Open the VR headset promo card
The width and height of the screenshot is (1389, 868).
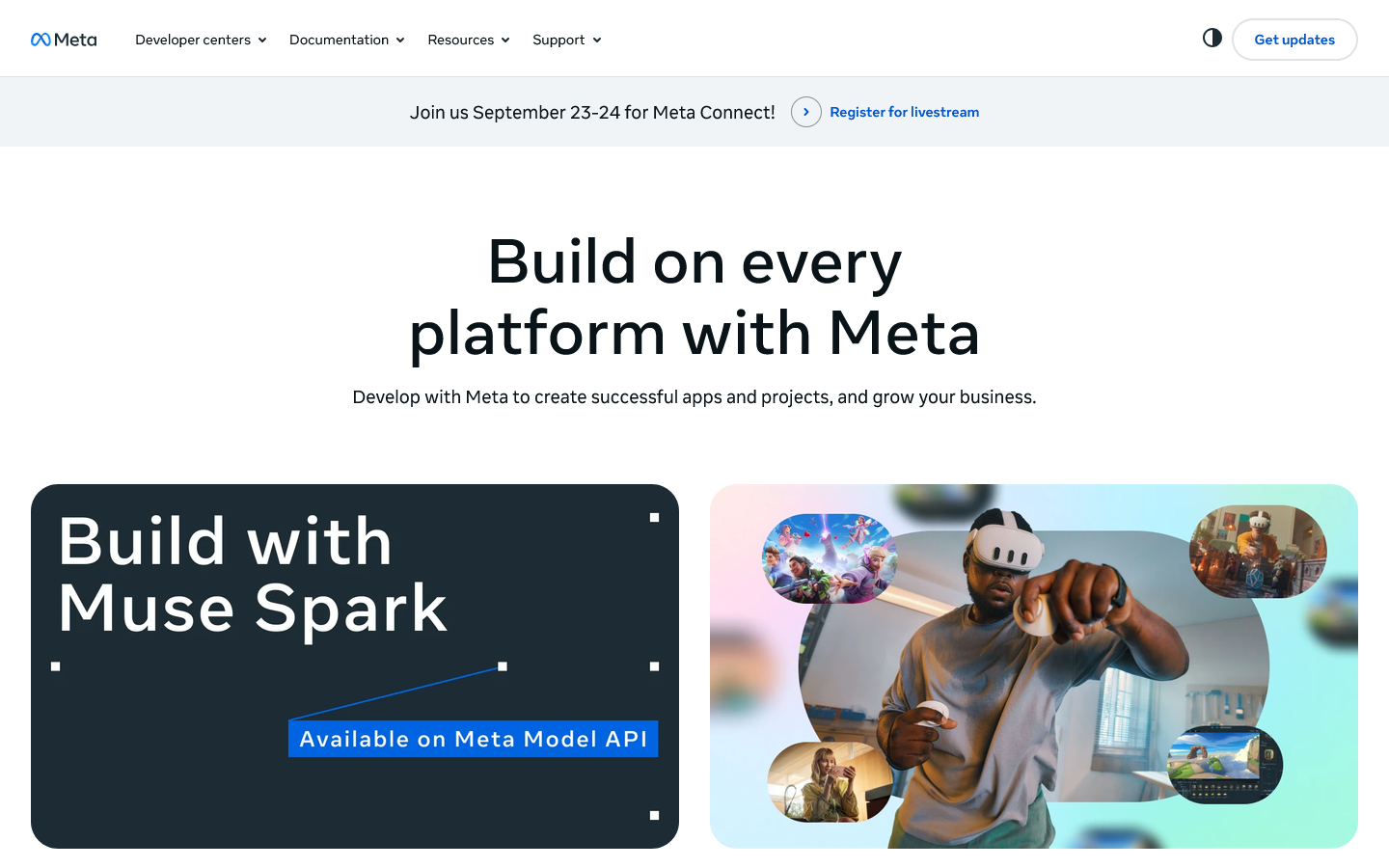coord(1034,666)
